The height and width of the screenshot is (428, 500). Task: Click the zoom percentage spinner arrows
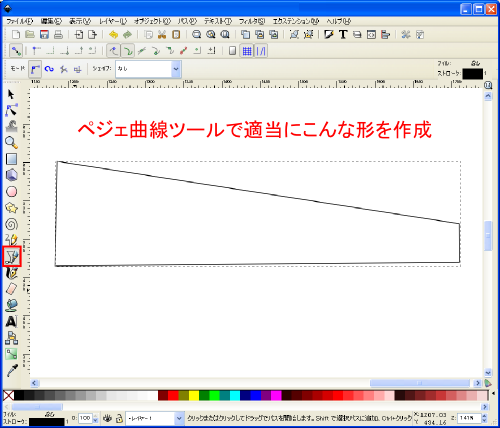click(x=485, y=418)
